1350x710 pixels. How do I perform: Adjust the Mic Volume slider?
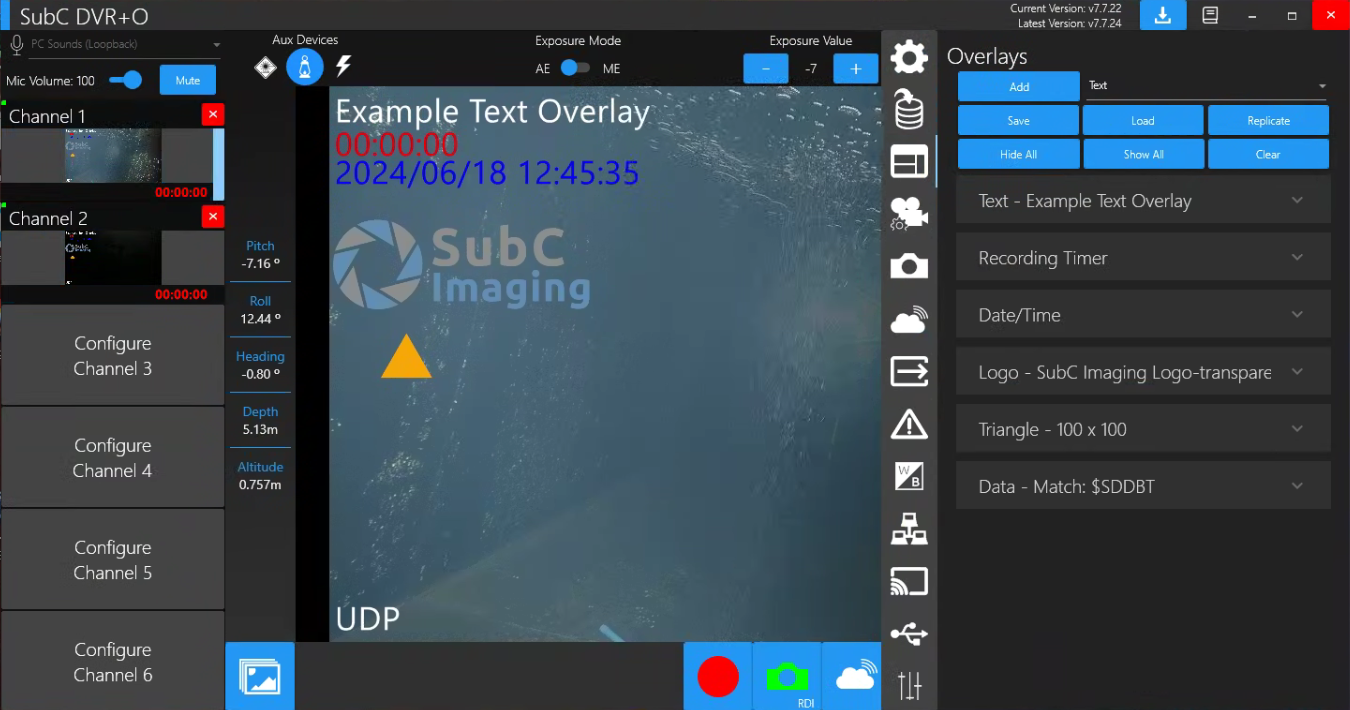tap(126, 80)
